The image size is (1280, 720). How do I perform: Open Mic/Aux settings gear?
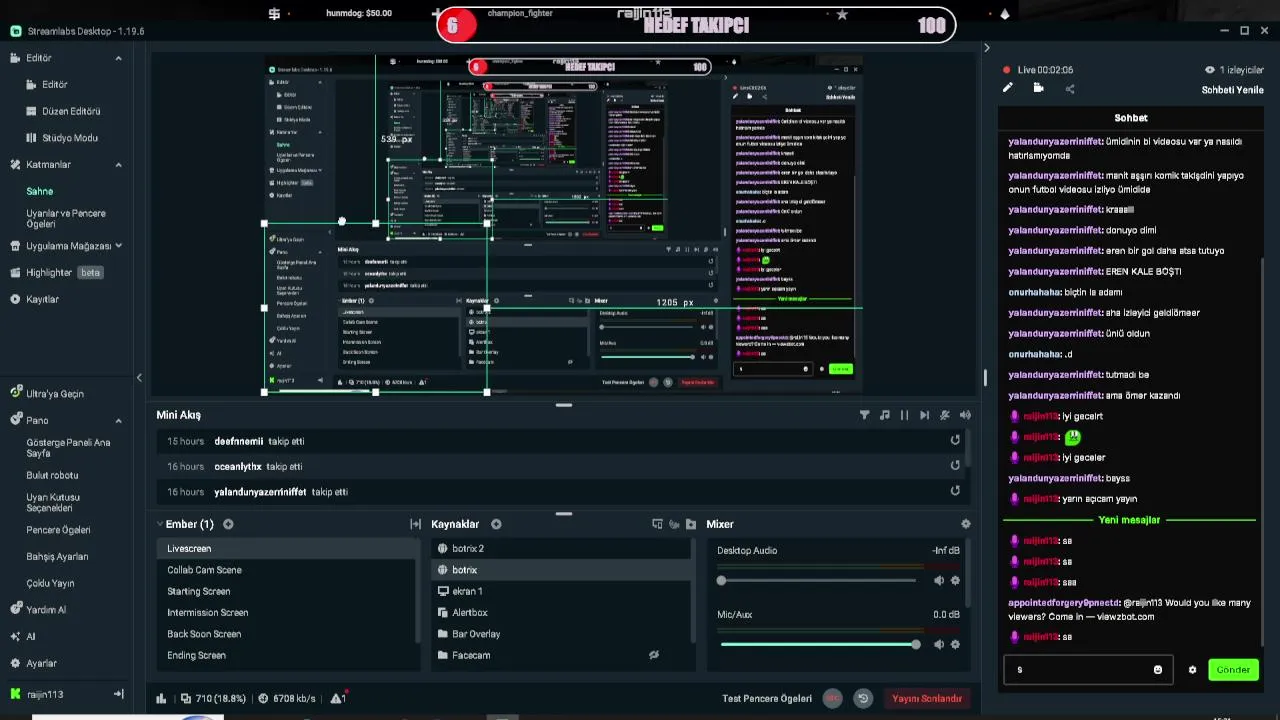pyautogui.click(x=955, y=644)
